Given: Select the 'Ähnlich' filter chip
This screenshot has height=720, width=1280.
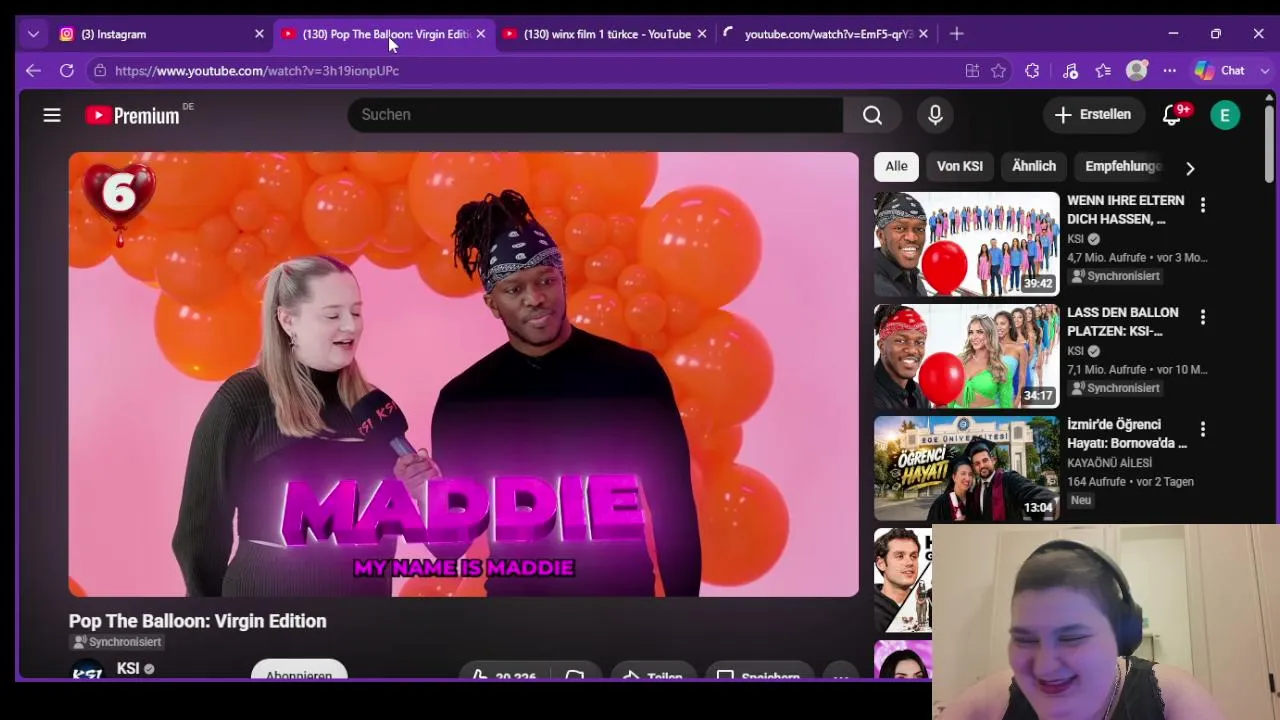Looking at the screenshot, I should (1034, 166).
